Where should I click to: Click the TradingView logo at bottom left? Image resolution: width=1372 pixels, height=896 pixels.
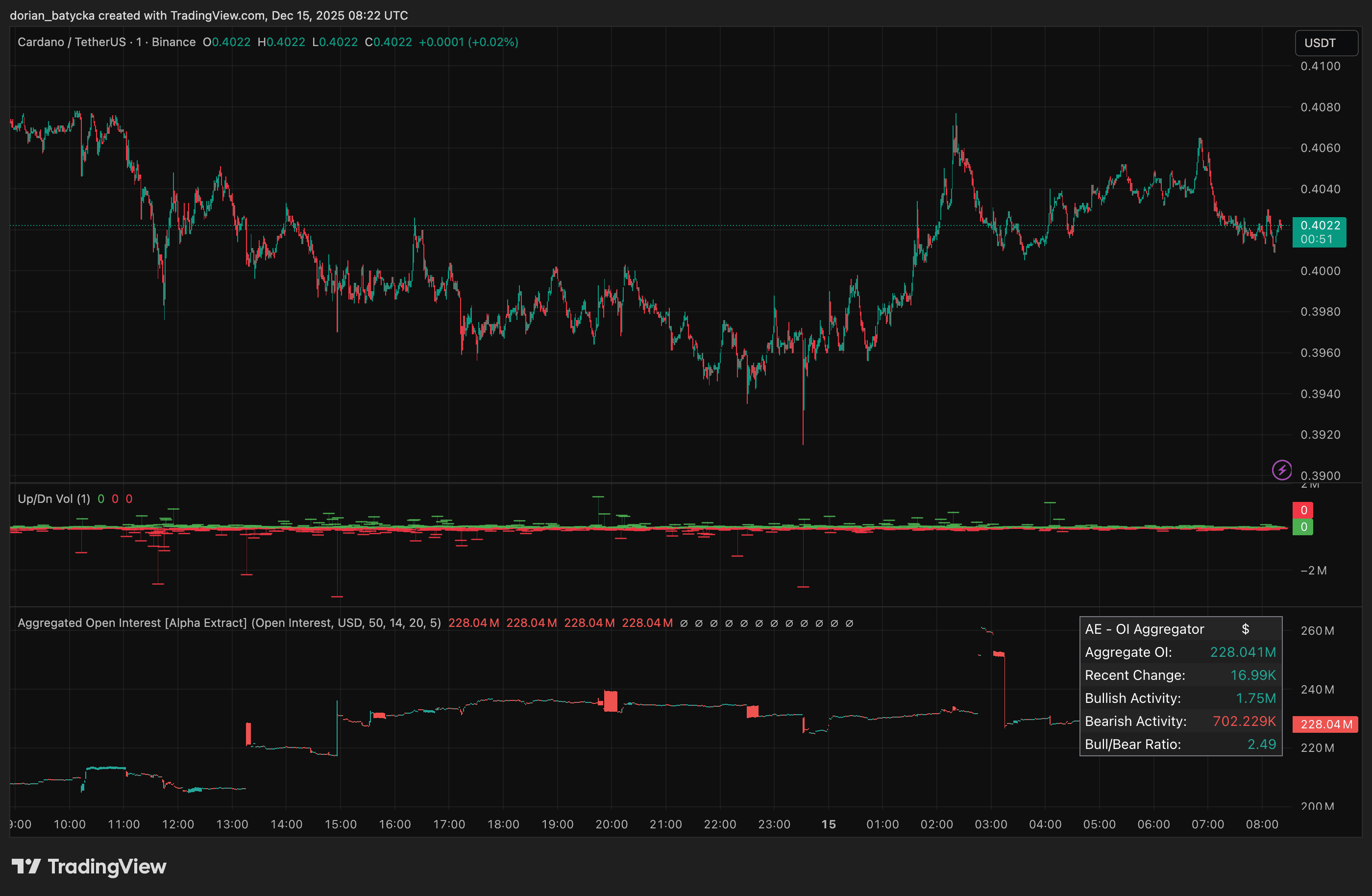click(x=89, y=866)
